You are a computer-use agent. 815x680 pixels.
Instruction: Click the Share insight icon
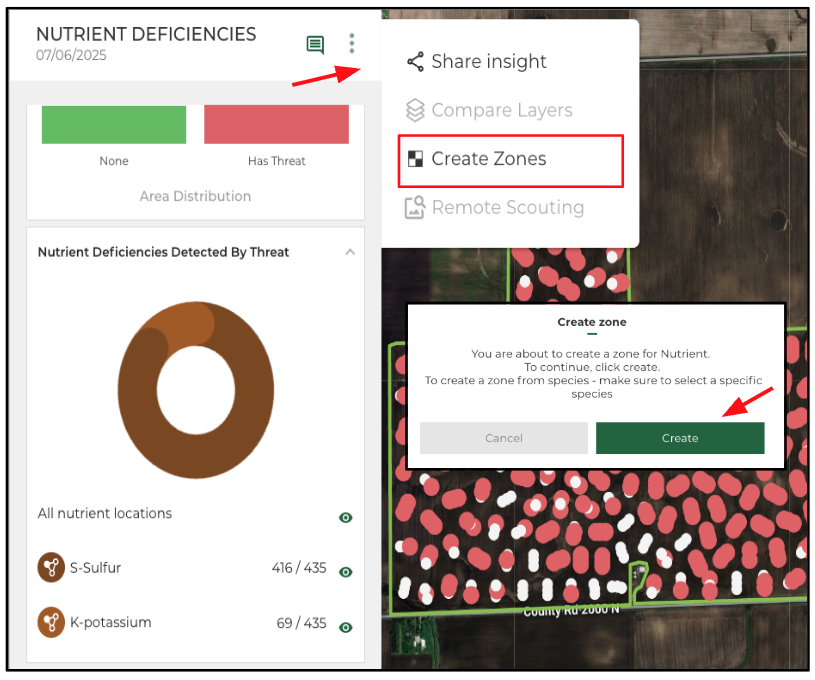pos(415,62)
